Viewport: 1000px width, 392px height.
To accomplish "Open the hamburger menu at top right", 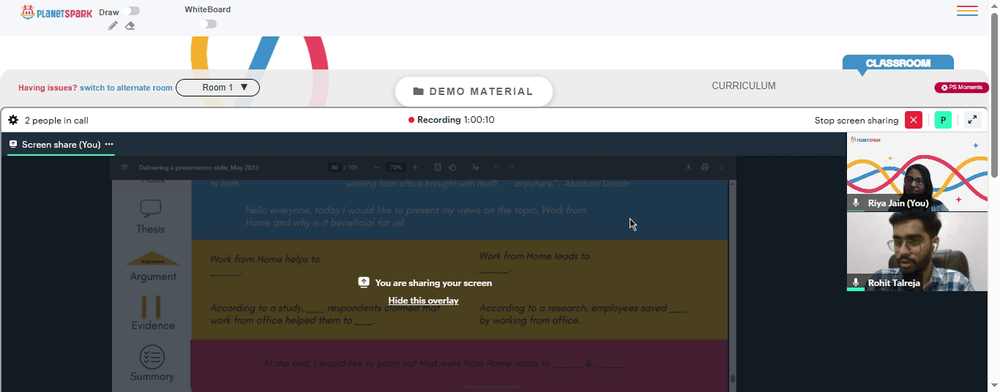I will click(x=967, y=11).
